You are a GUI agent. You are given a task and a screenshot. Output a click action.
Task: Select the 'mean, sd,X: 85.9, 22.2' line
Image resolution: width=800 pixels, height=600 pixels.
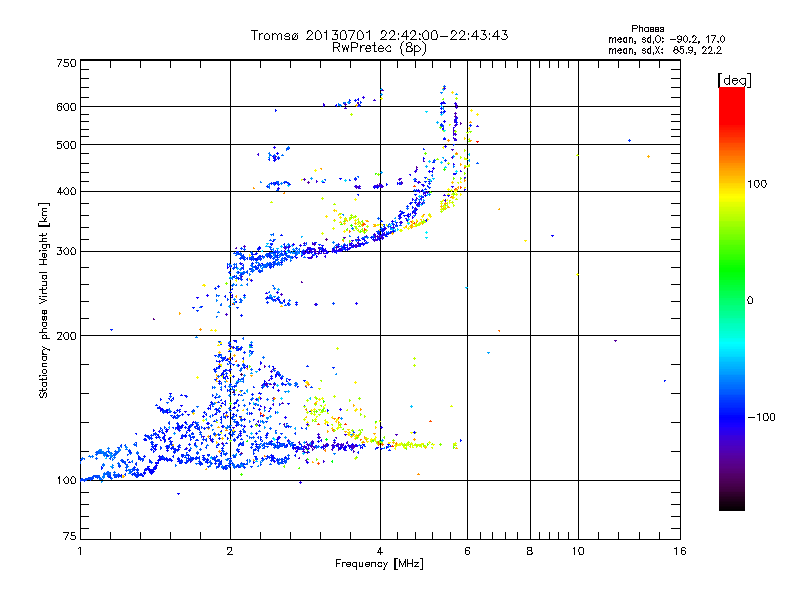(x=665, y=51)
